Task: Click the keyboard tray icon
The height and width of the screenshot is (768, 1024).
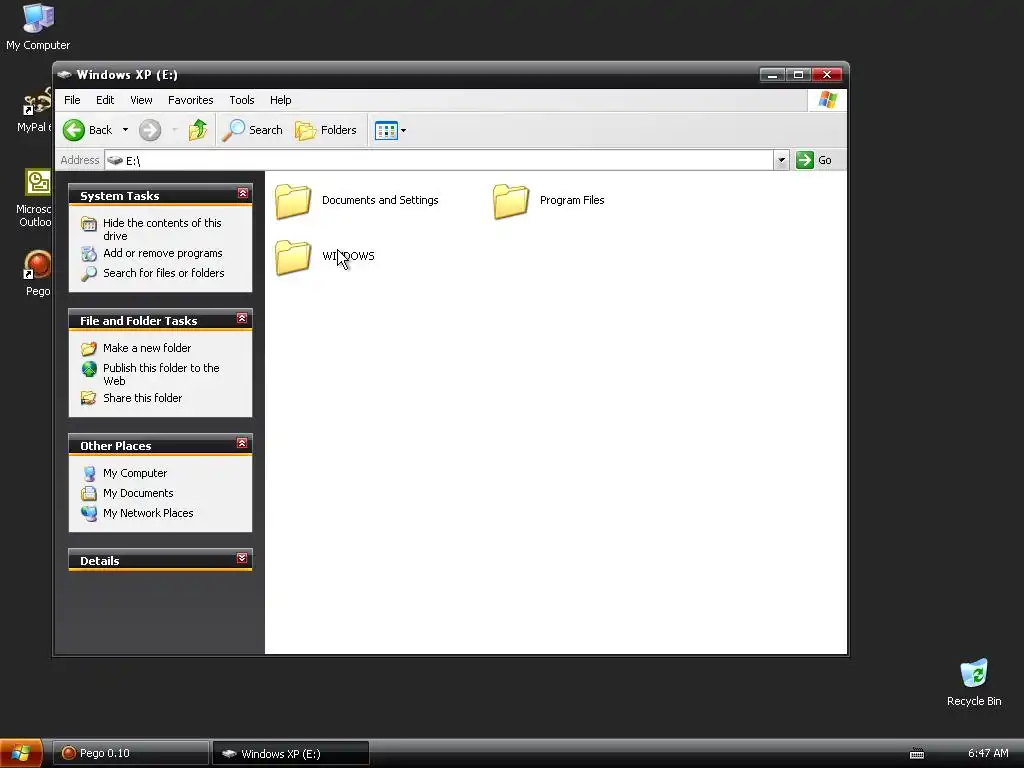Action: click(x=917, y=754)
